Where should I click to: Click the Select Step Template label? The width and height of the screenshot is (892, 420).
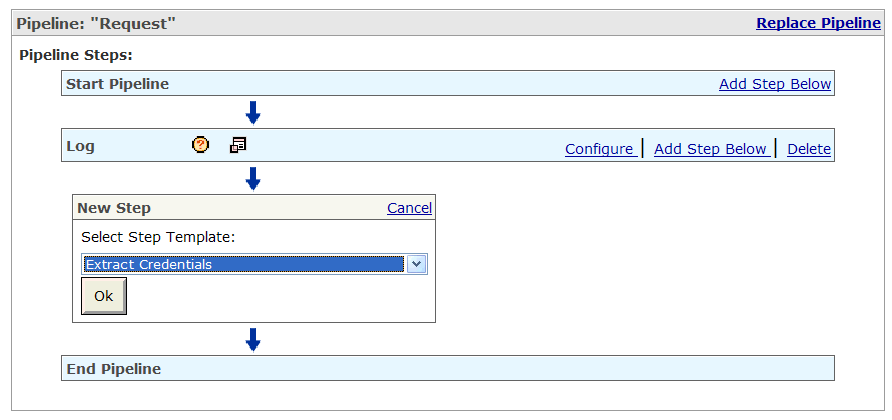pos(158,237)
